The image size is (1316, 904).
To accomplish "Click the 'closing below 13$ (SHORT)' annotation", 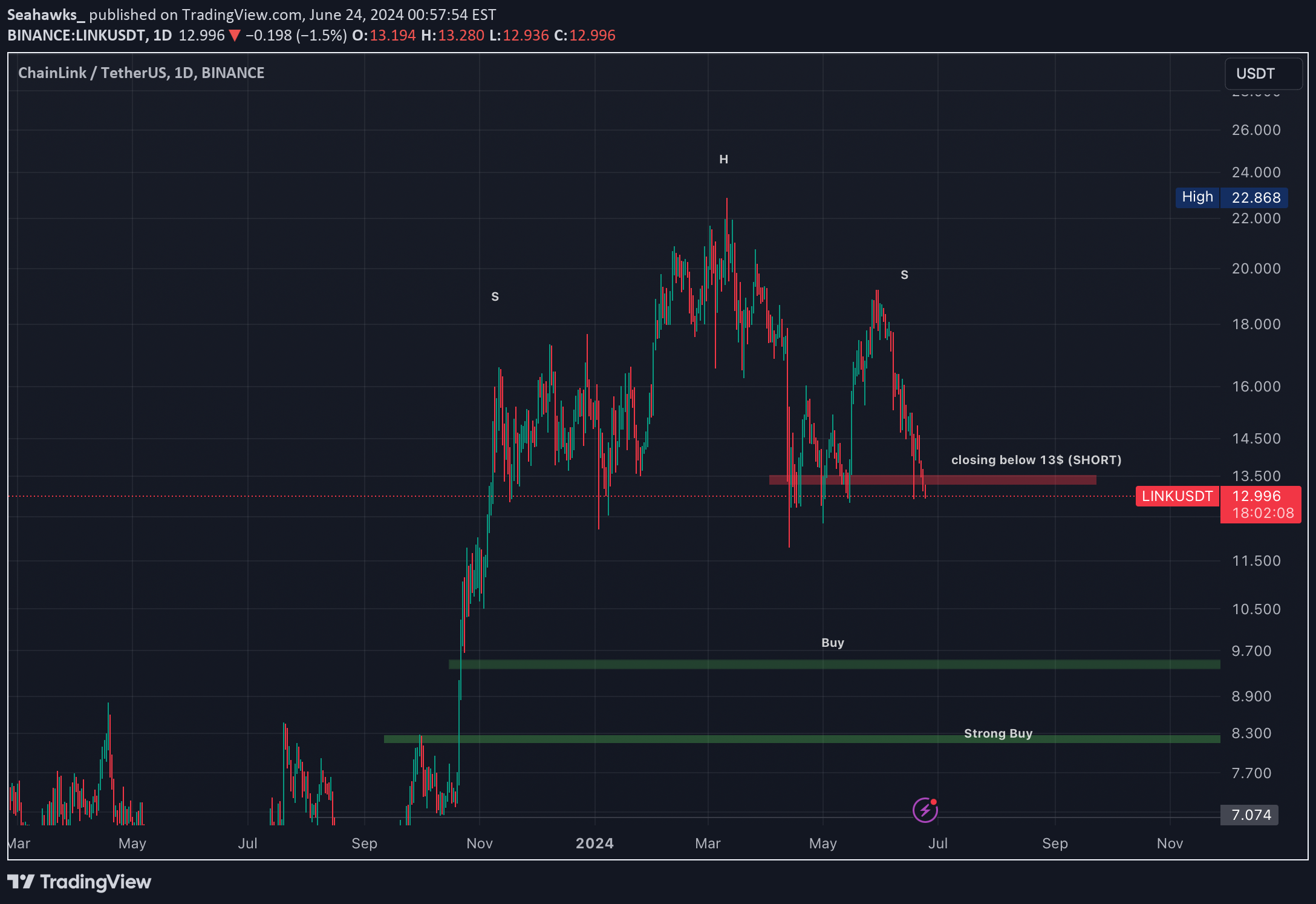I will point(1036,460).
